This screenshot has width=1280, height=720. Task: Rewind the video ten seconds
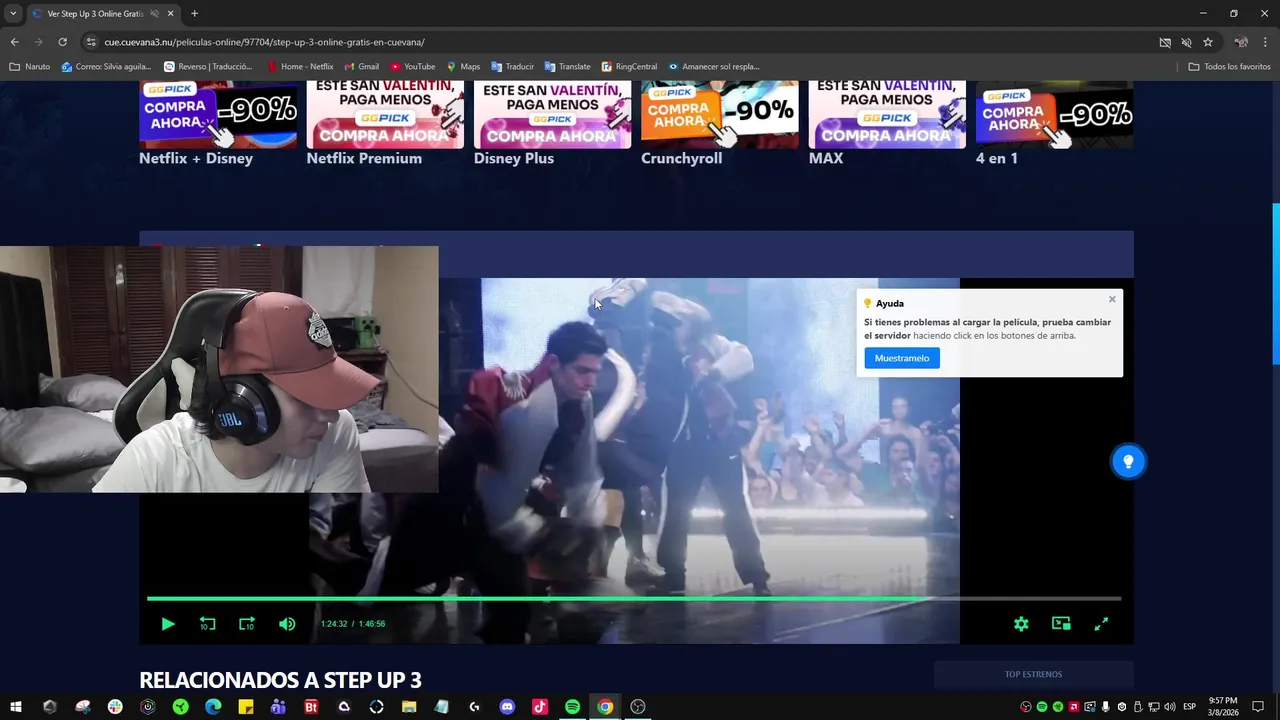tap(207, 624)
